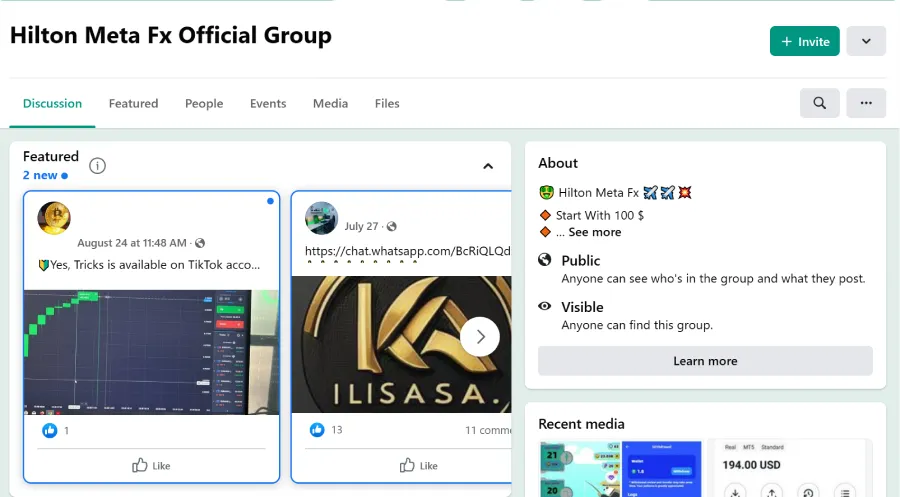The image size is (900, 497).
Task: Open the Featured tab
Action: point(133,103)
